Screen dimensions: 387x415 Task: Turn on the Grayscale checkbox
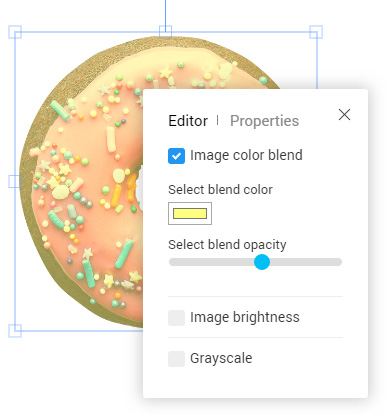pyautogui.click(x=176, y=359)
